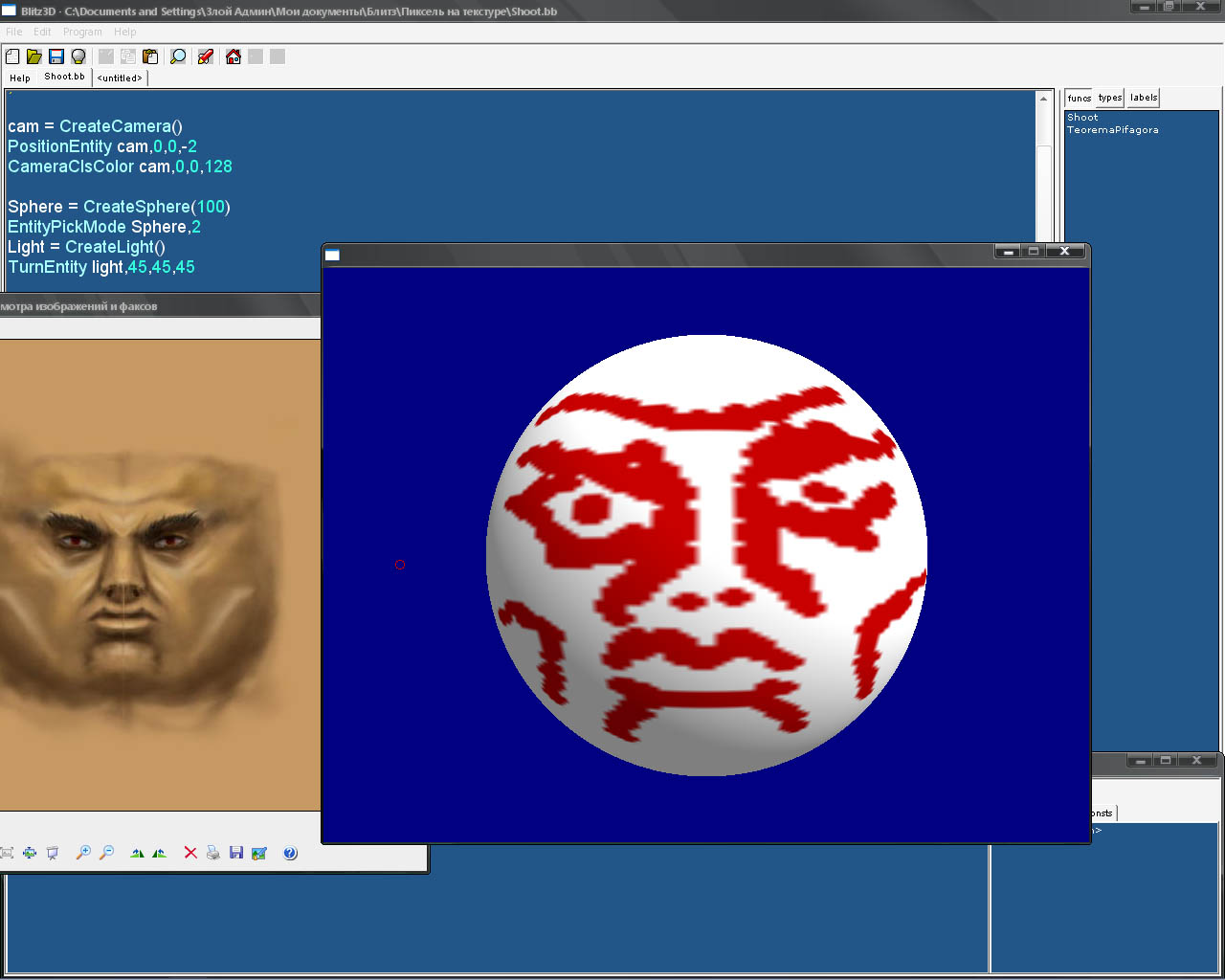Click the Paste clipboard icon
The height and width of the screenshot is (980, 1225).
[x=150, y=56]
